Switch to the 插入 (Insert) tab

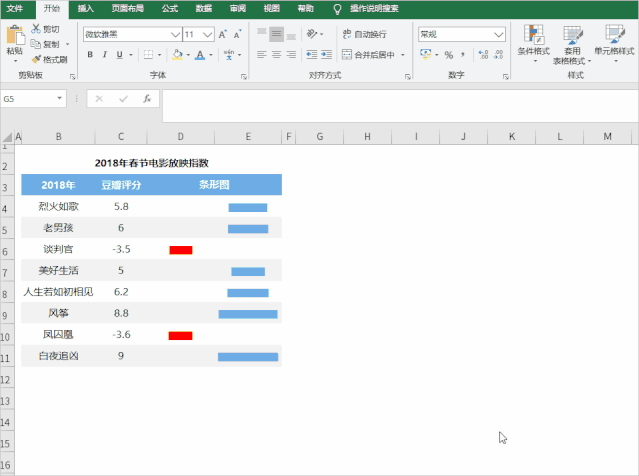click(86, 8)
